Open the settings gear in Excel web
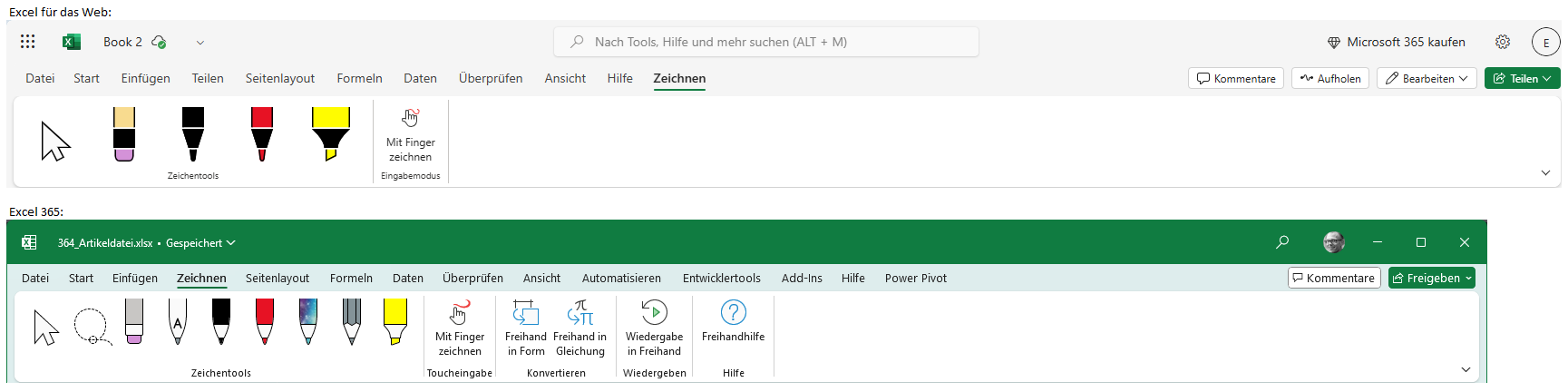1568x392 pixels. pos(1503,42)
